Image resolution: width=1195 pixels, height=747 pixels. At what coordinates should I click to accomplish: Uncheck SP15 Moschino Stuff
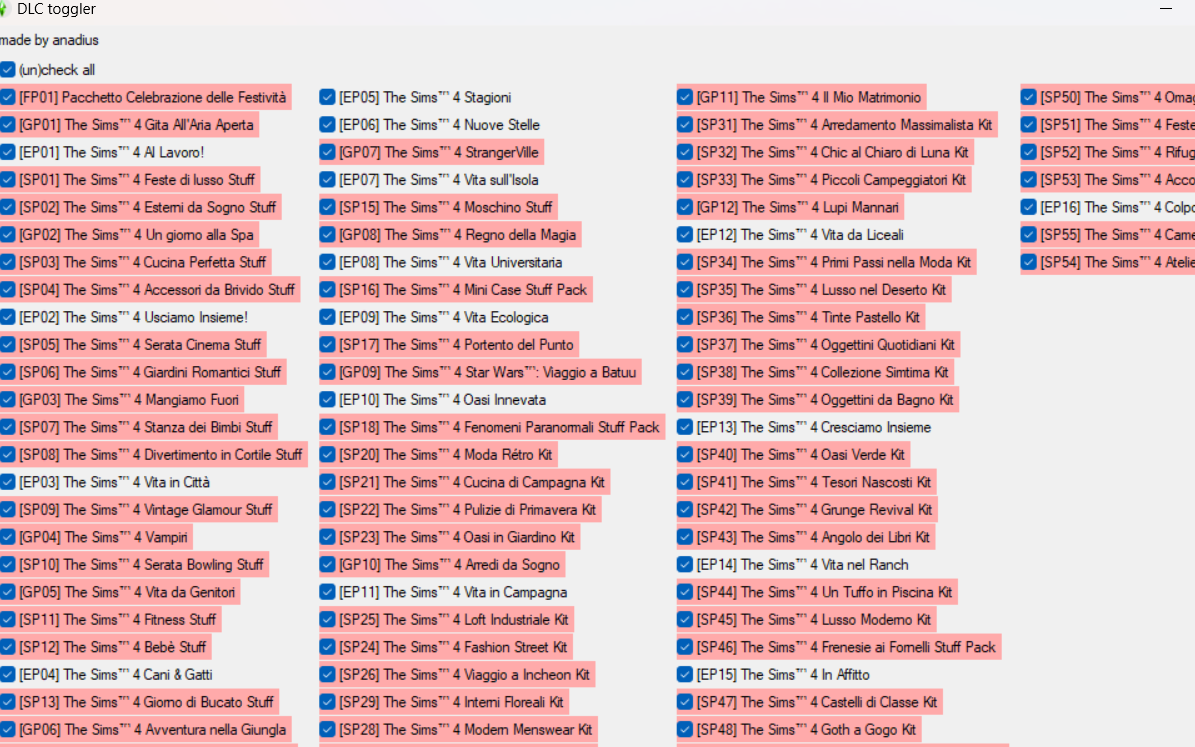click(x=328, y=207)
